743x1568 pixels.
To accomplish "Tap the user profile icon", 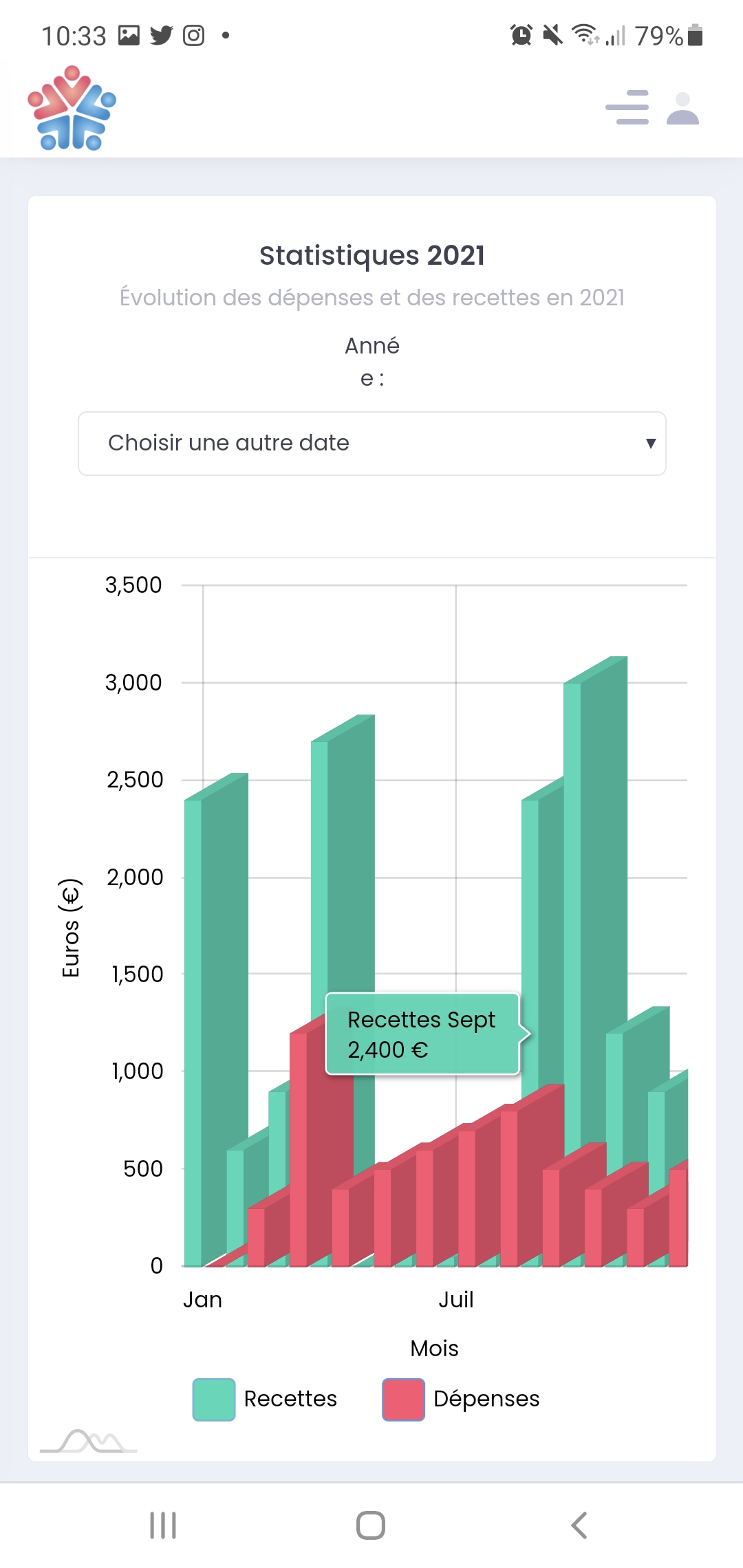I will [x=682, y=109].
